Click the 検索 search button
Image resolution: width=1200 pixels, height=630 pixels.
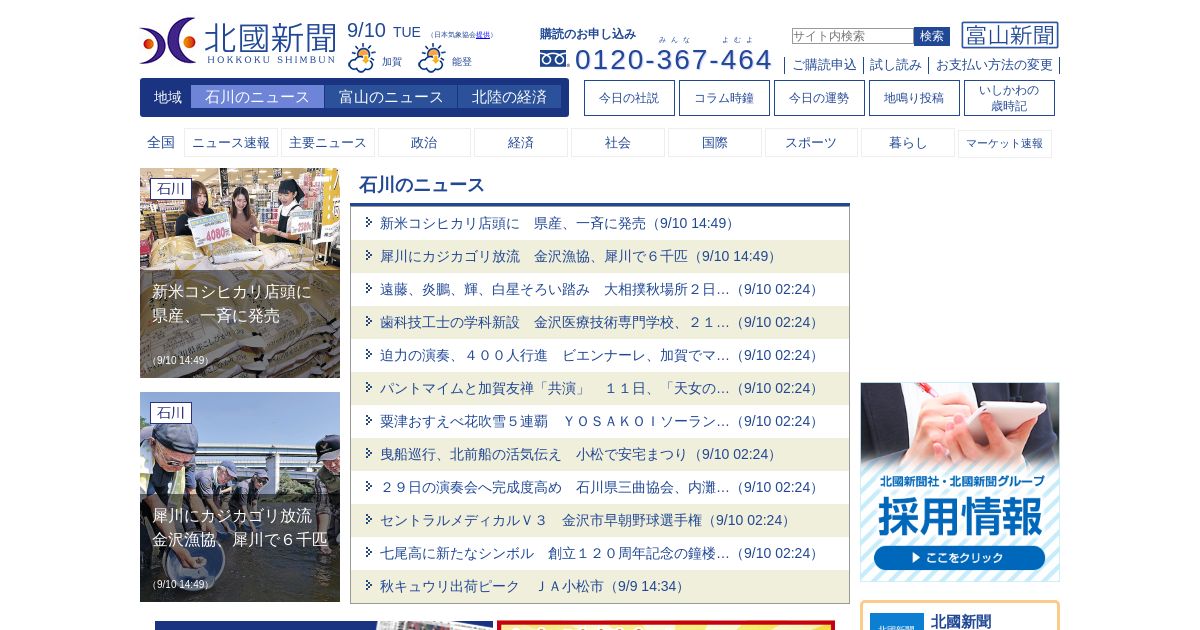932,36
